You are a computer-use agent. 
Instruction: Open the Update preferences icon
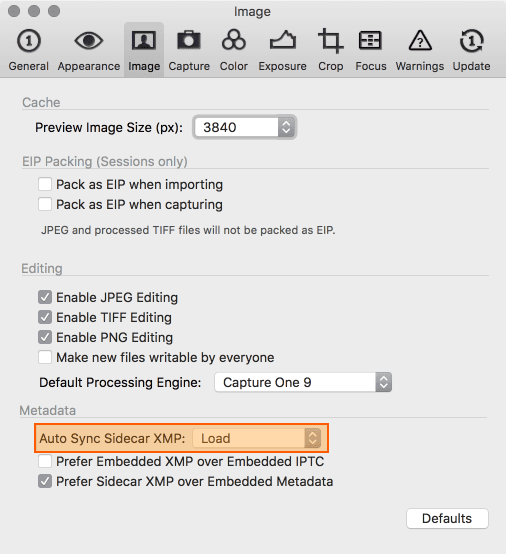[x=471, y=41]
